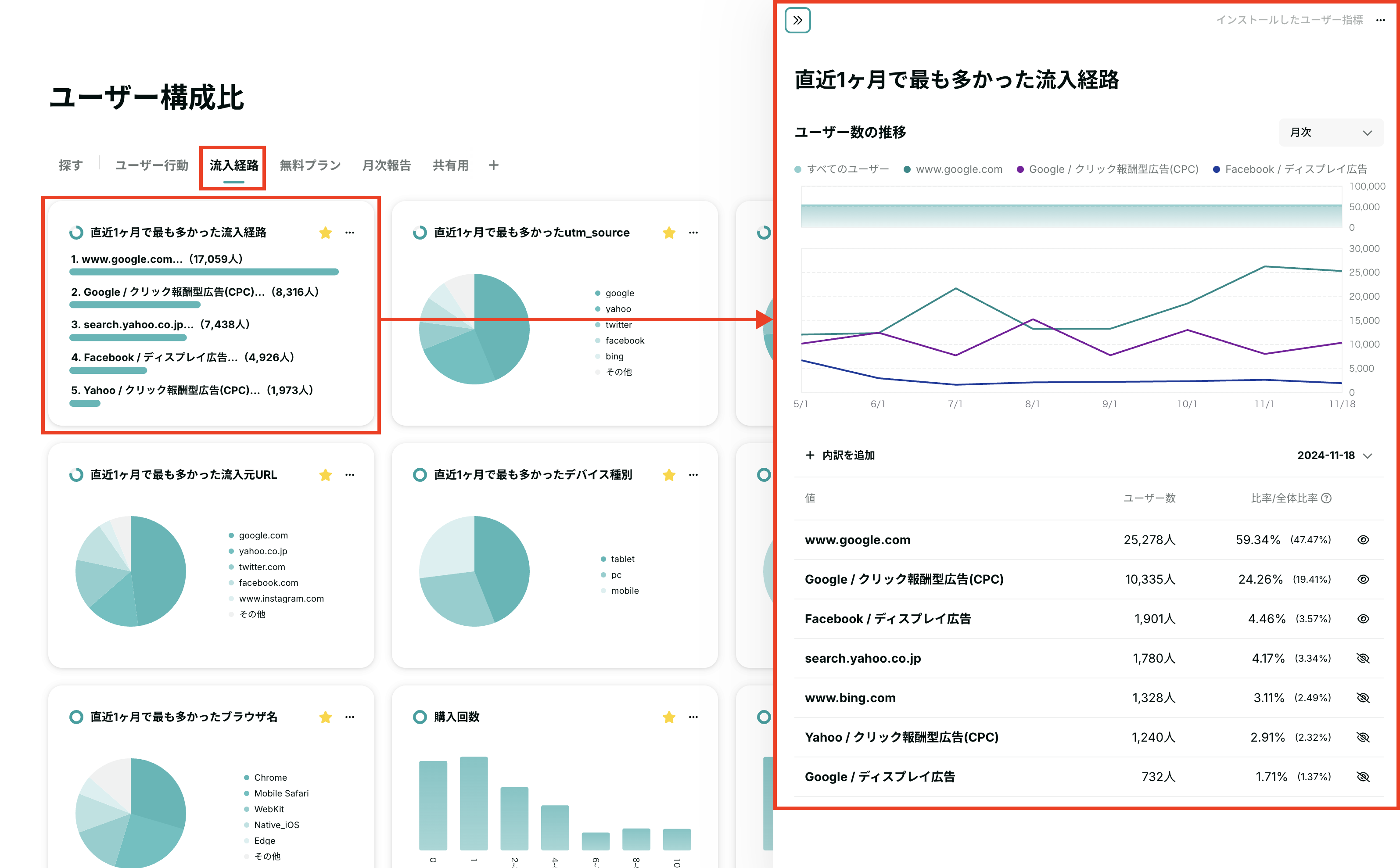
Task: Hide Facebook / ディスプレイ広告 row from chart
Action: 1363,619
